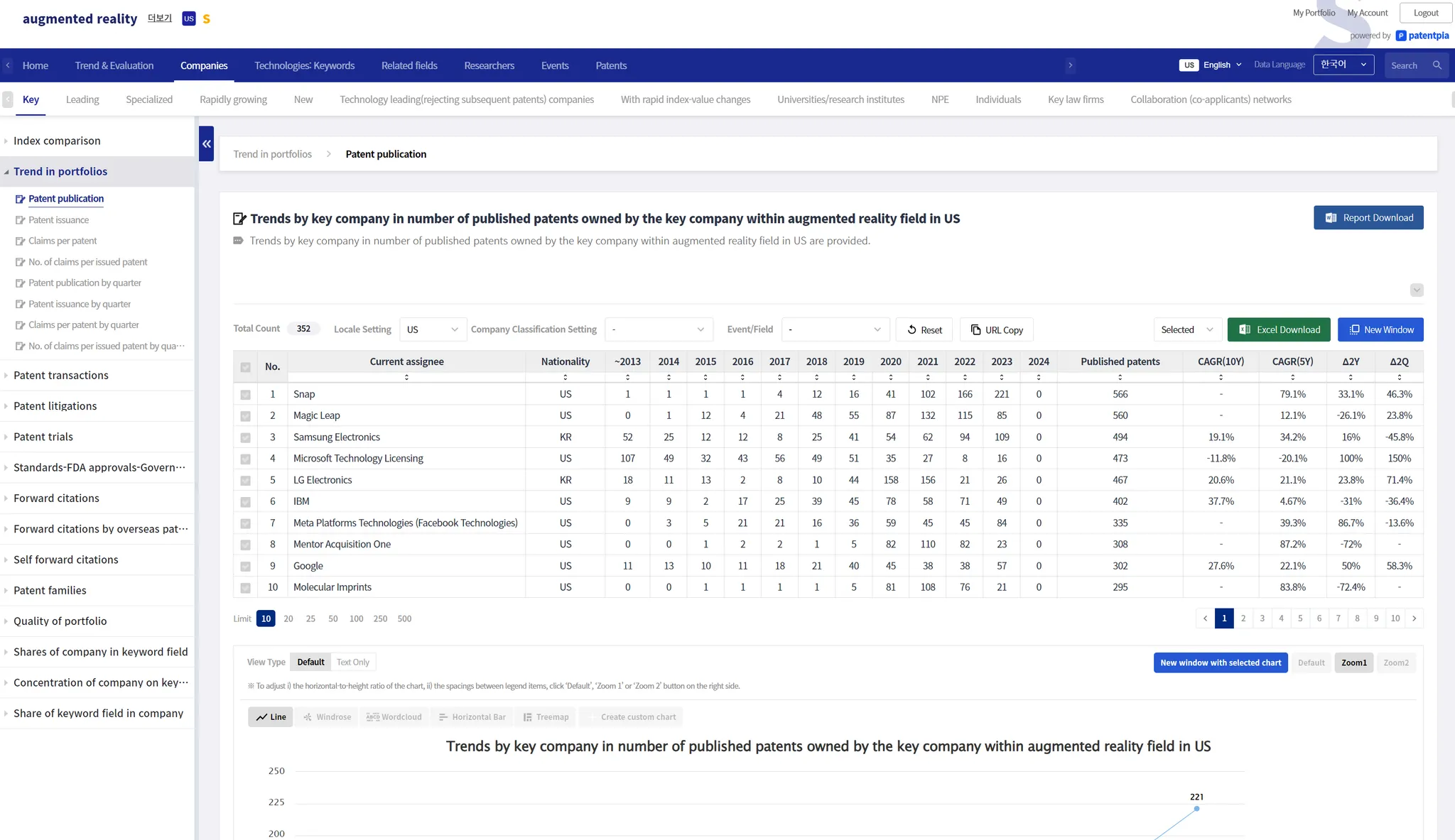Switch chart to Treemap view
The width and height of the screenshot is (1455, 840).
546,717
